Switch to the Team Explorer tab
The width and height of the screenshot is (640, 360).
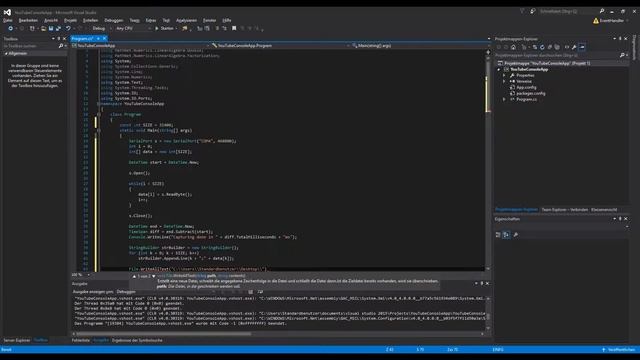(565, 210)
